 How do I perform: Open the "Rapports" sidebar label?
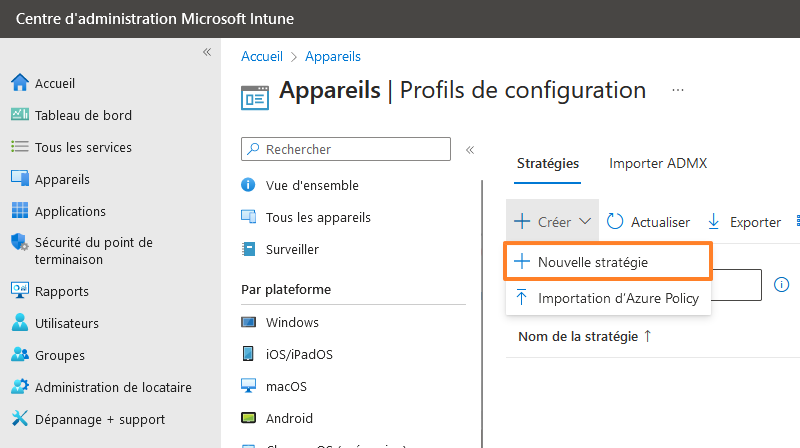pyautogui.click(x=62, y=291)
